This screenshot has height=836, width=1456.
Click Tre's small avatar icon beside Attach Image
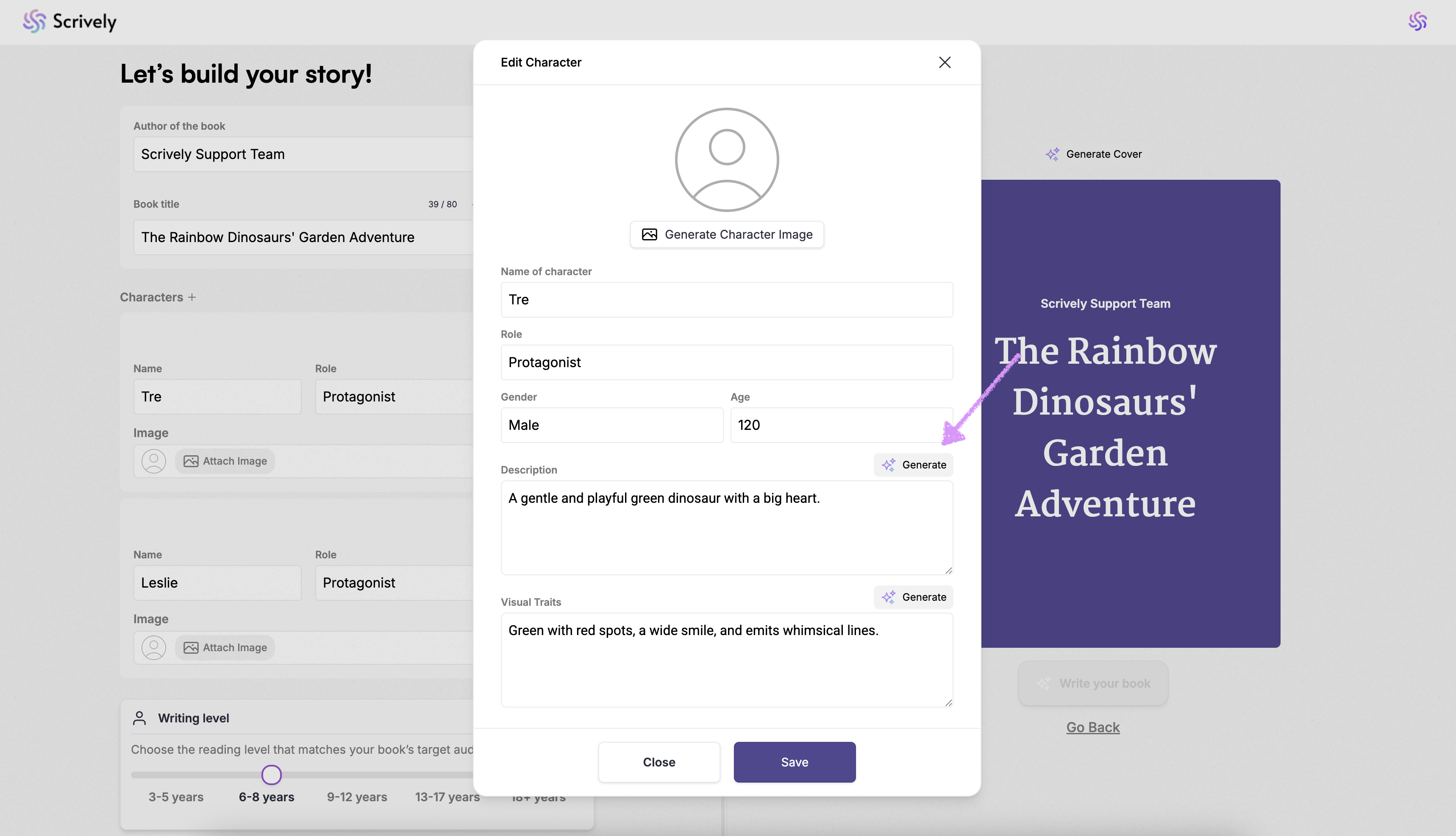pos(154,461)
